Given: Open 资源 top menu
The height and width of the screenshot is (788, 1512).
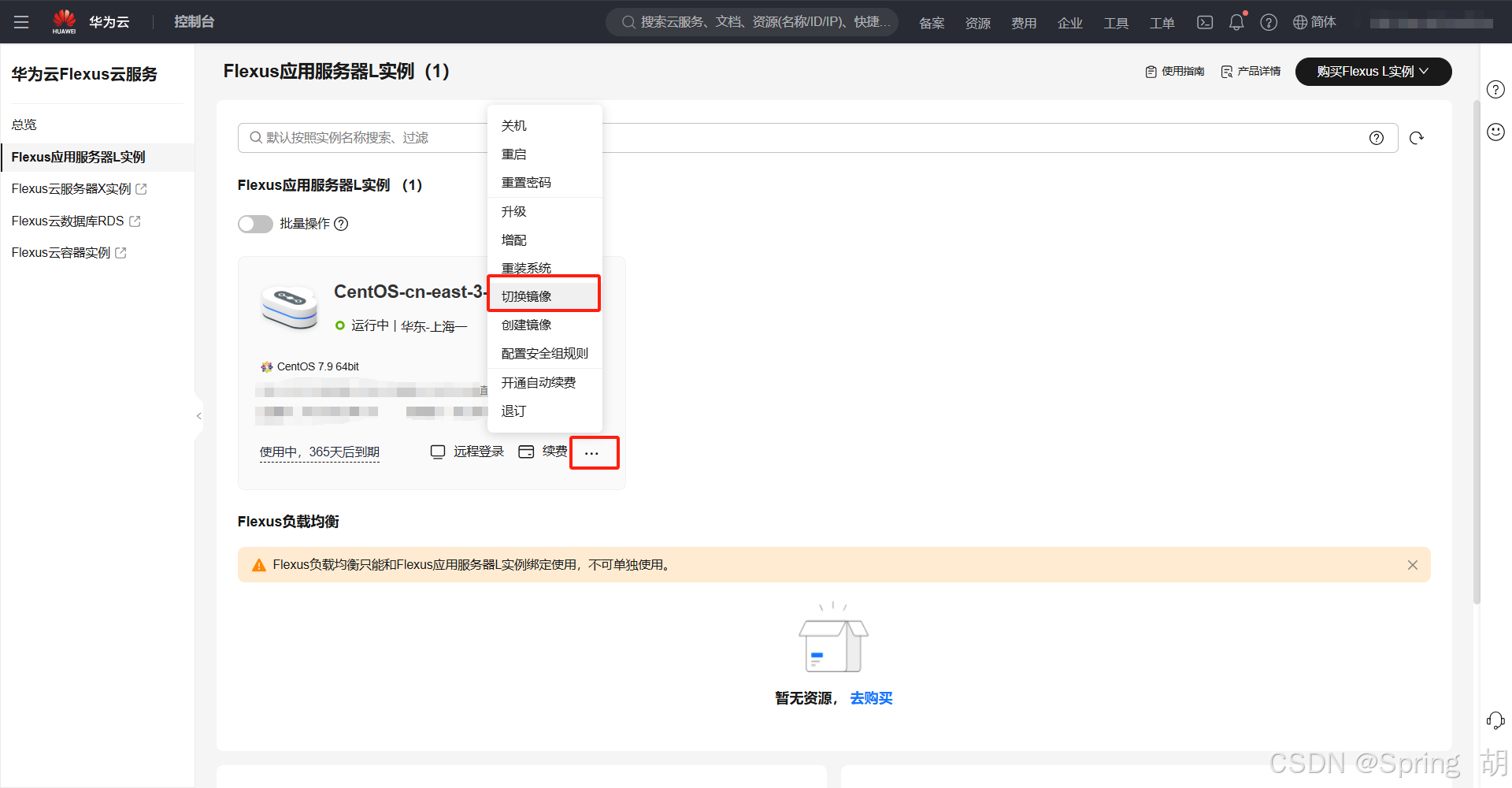Looking at the screenshot, I should click(x=978, y=23).
